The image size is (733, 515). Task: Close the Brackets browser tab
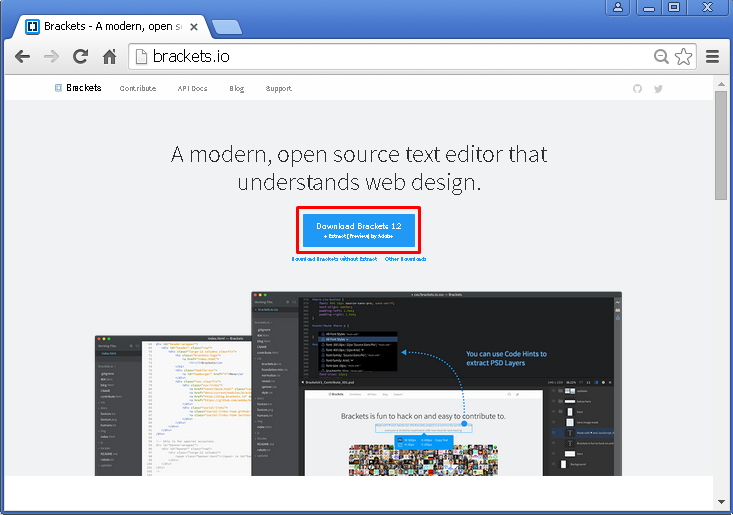click(194, 27)
